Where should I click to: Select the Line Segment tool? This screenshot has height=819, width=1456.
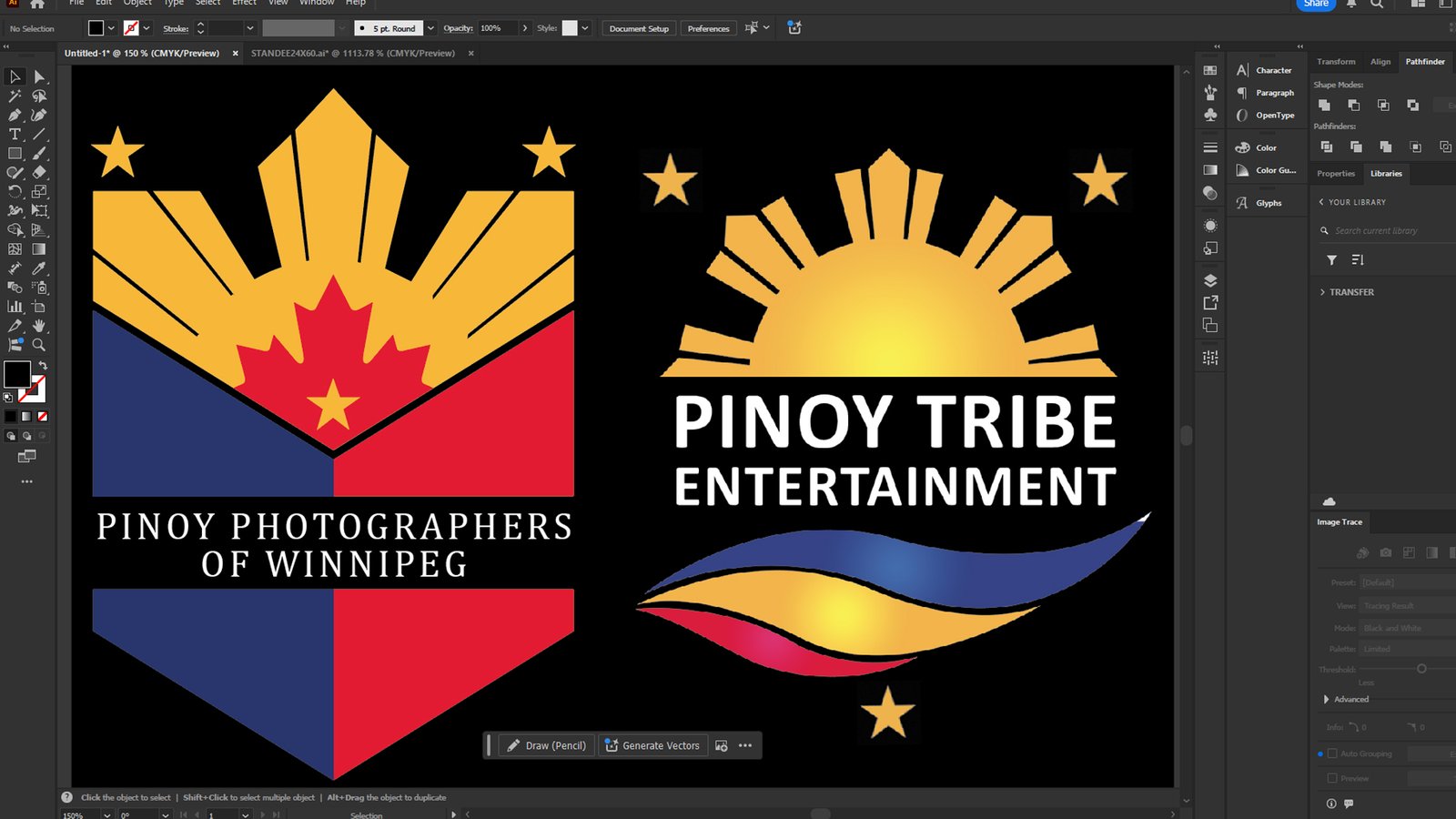click(39, 134)
